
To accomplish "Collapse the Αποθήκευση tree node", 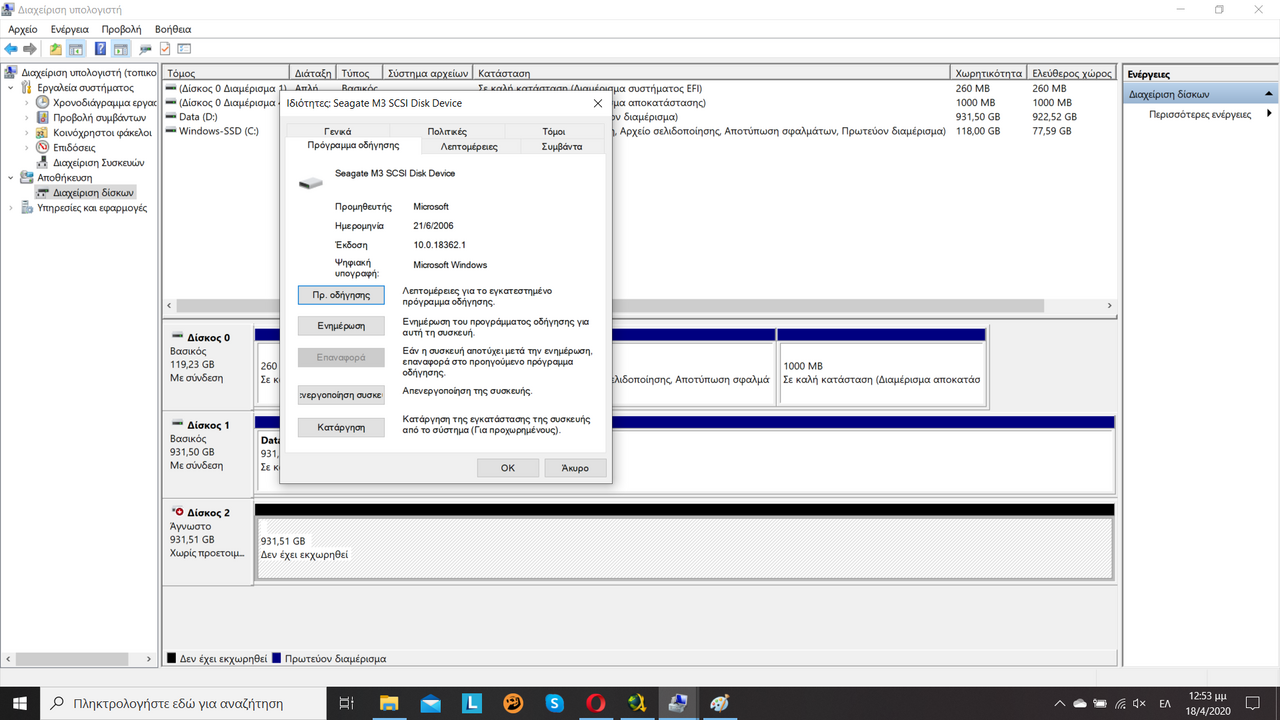I will pyautogui.click(x=11, y=177).
